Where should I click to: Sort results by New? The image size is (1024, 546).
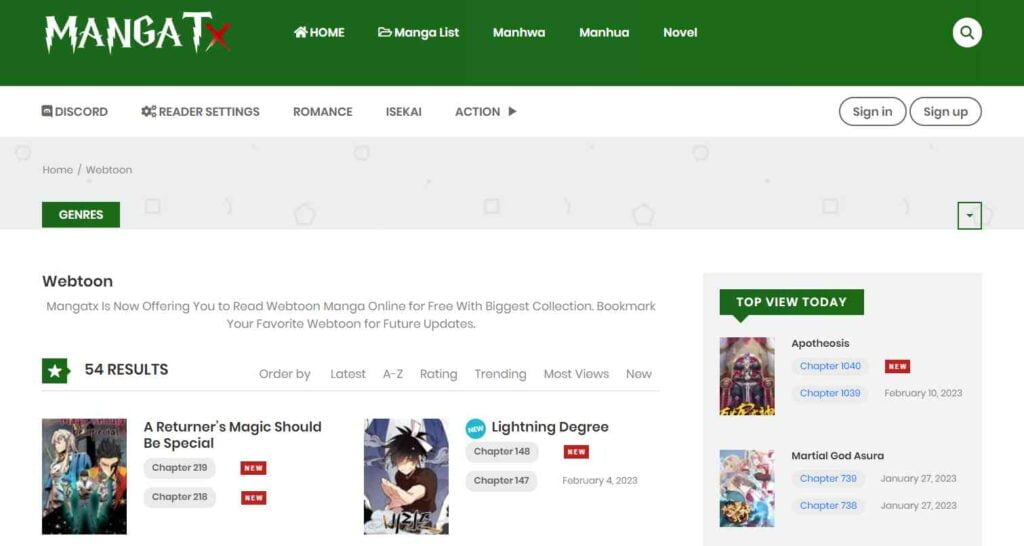[638, 374]
